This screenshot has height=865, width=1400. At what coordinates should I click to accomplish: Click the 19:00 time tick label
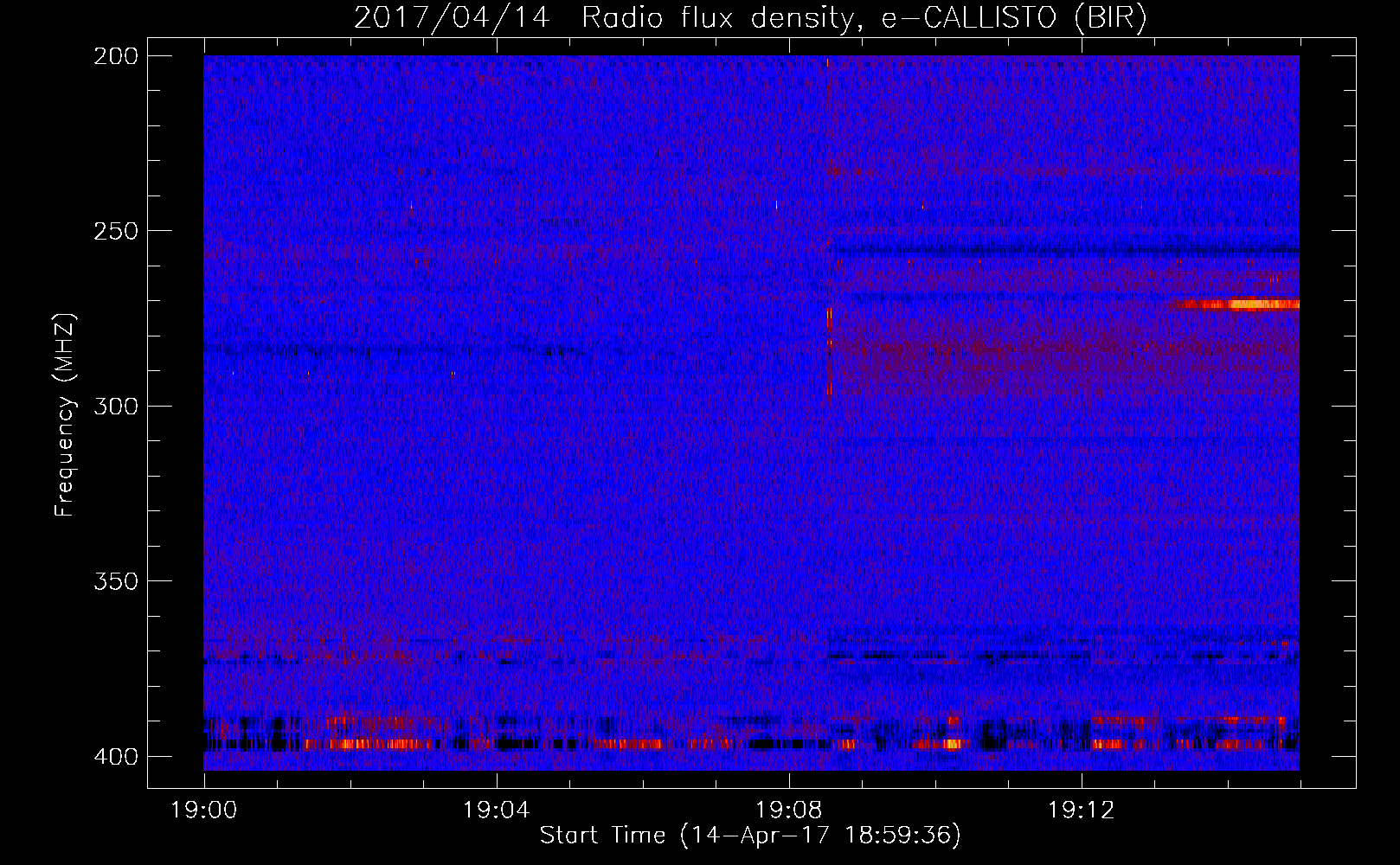[204, 811]
